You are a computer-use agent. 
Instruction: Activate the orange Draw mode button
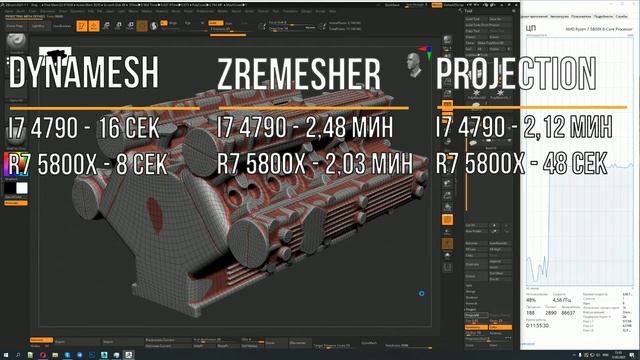[94, 26]
